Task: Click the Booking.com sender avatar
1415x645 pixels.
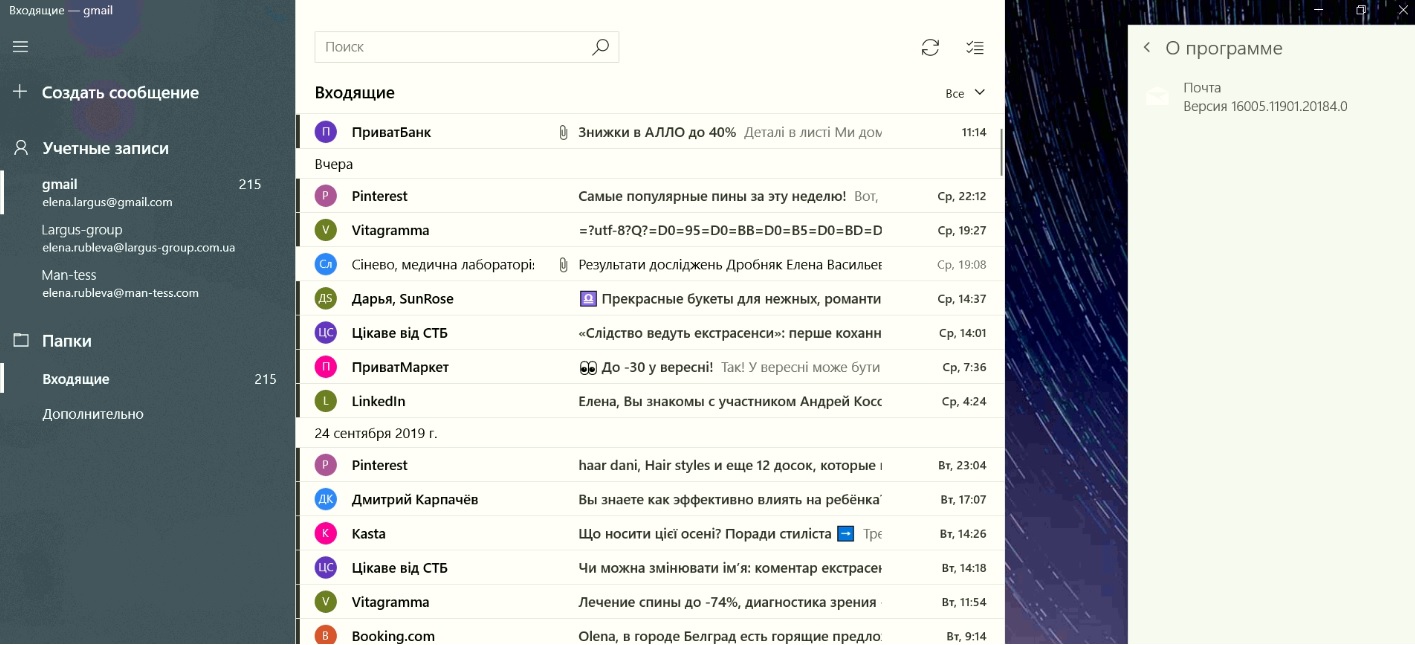Action: click(x=325, y=635)
